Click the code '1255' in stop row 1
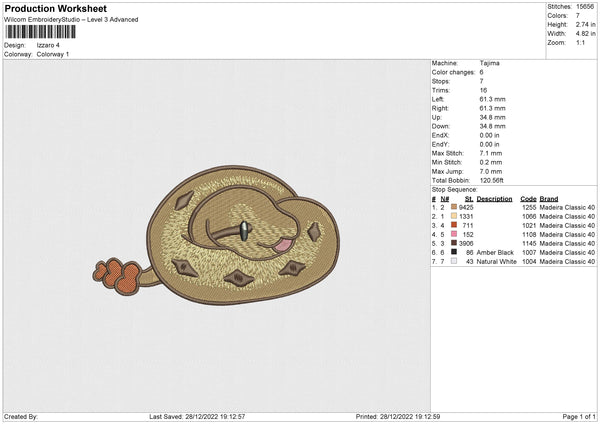 (529, 207)
